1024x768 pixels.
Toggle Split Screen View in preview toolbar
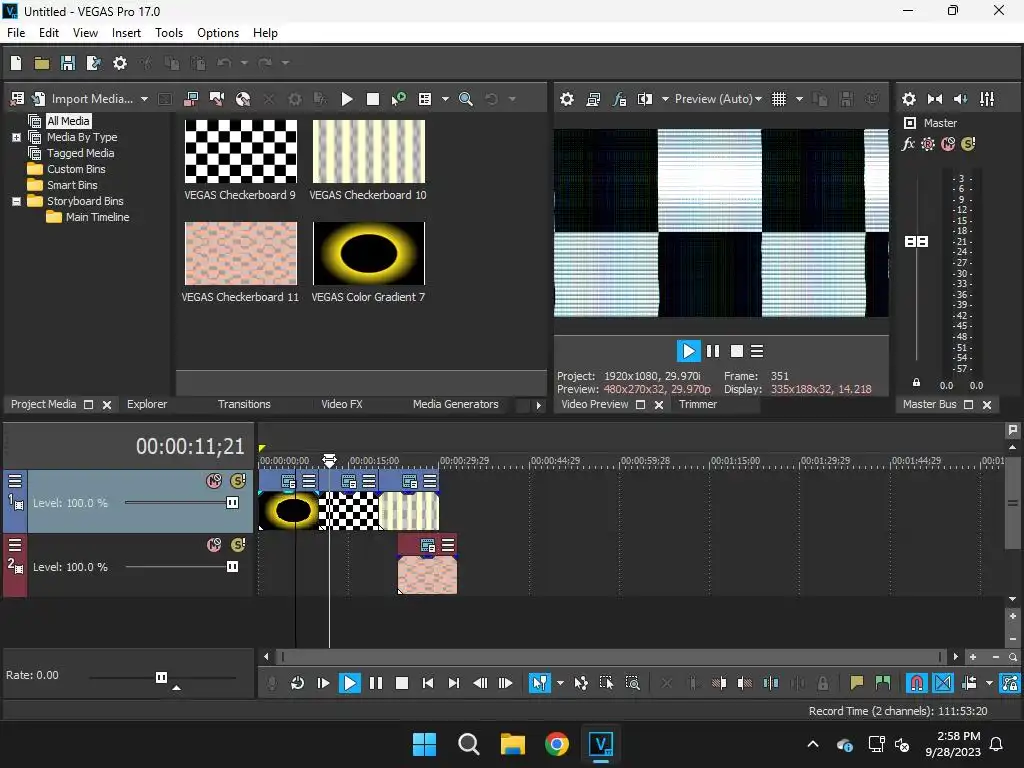coord(645,99)
